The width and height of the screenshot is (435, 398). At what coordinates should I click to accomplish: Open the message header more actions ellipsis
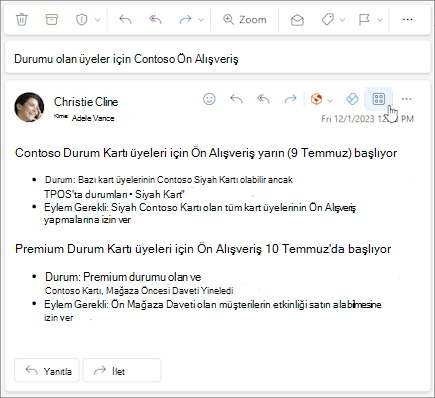point(406,99)
